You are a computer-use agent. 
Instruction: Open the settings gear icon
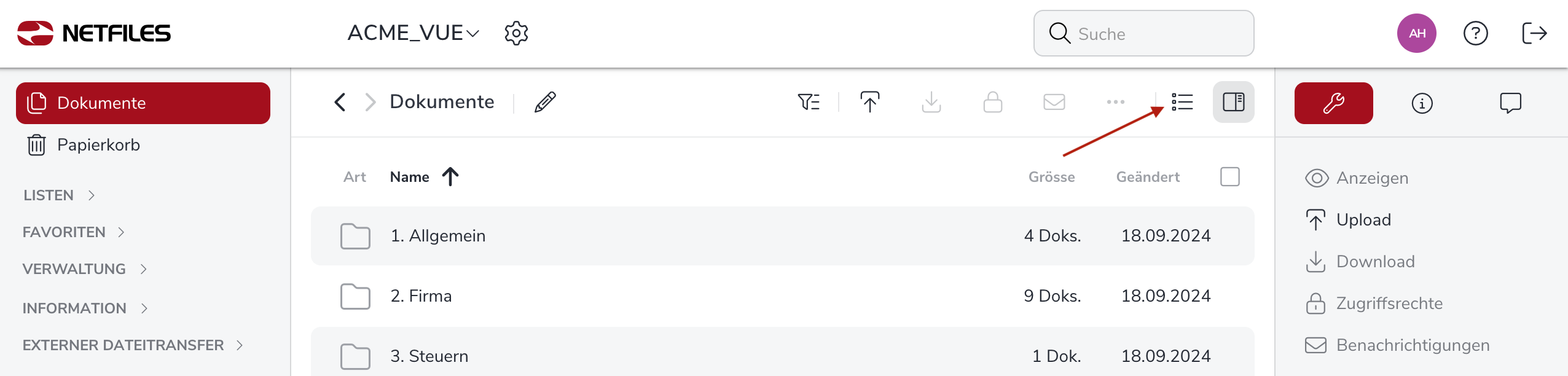click(516, 33)
